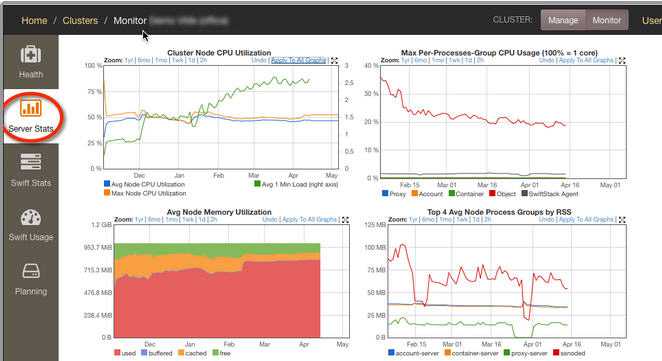Apply CPU Utilization zoom to all graphs
Image resolution: width=662 pixels, height=361 pixels.
pos(298,60)
